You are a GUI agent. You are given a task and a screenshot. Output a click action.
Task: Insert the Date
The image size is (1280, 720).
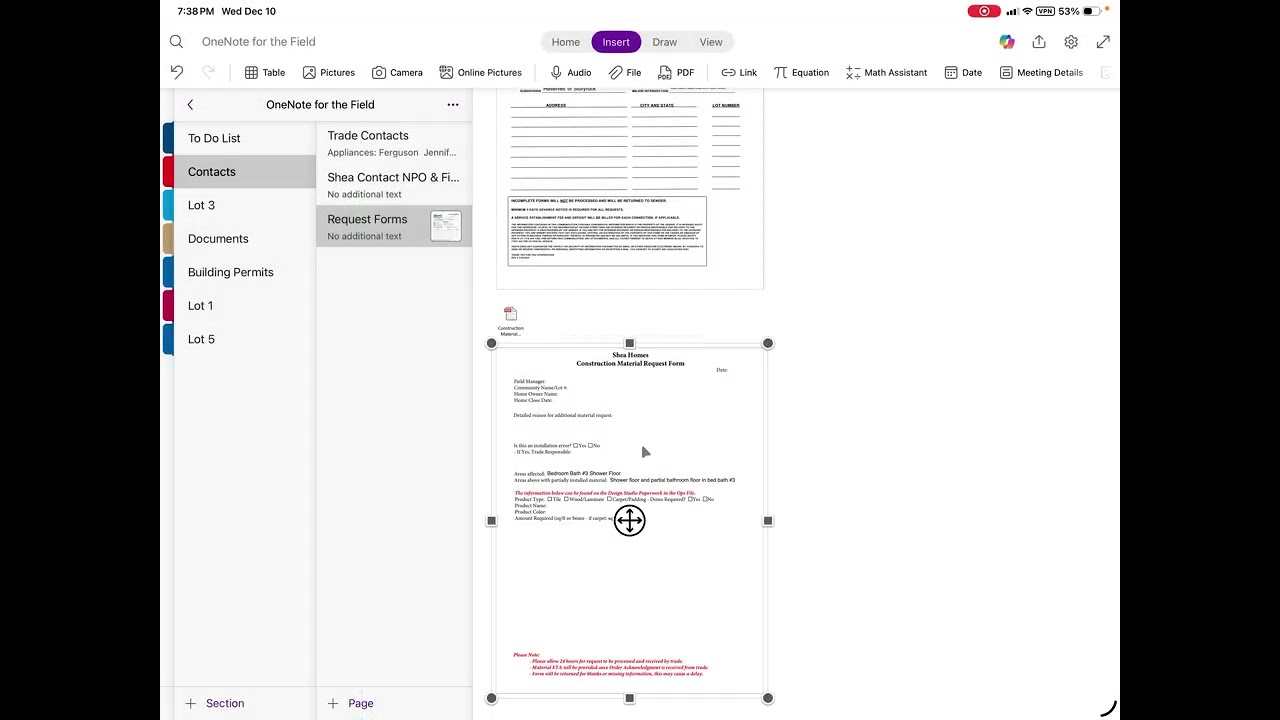point(963,72)
